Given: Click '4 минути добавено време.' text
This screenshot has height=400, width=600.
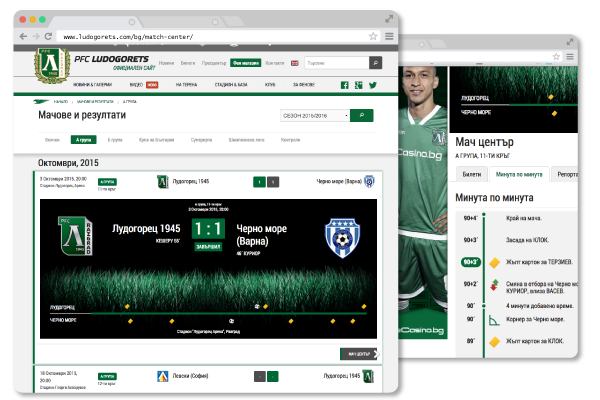Looking at the screenshot, I should 540,306.
